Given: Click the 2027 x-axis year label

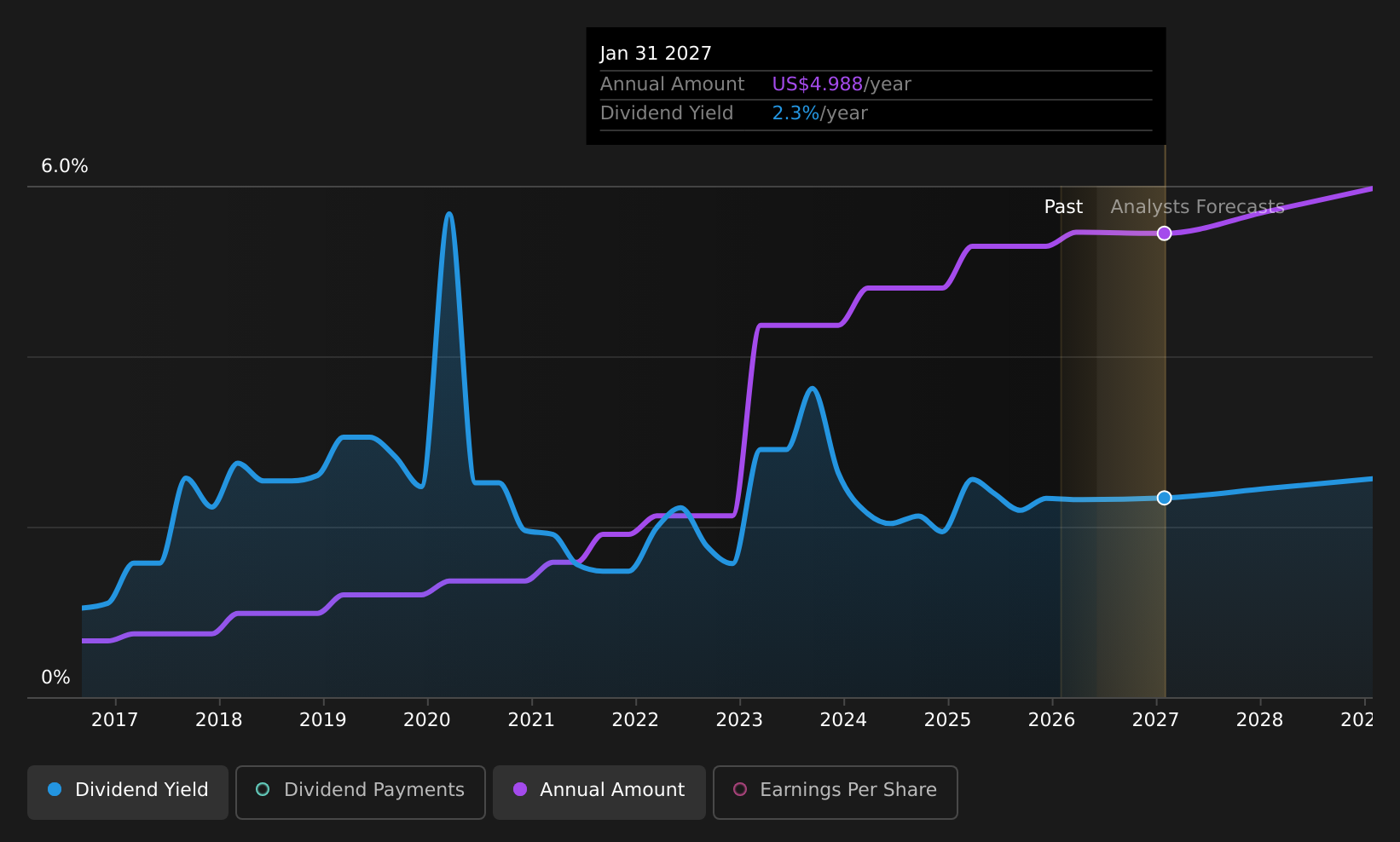Looking at the screenshot, I should pyautogui.click(x=1155, y=720).
